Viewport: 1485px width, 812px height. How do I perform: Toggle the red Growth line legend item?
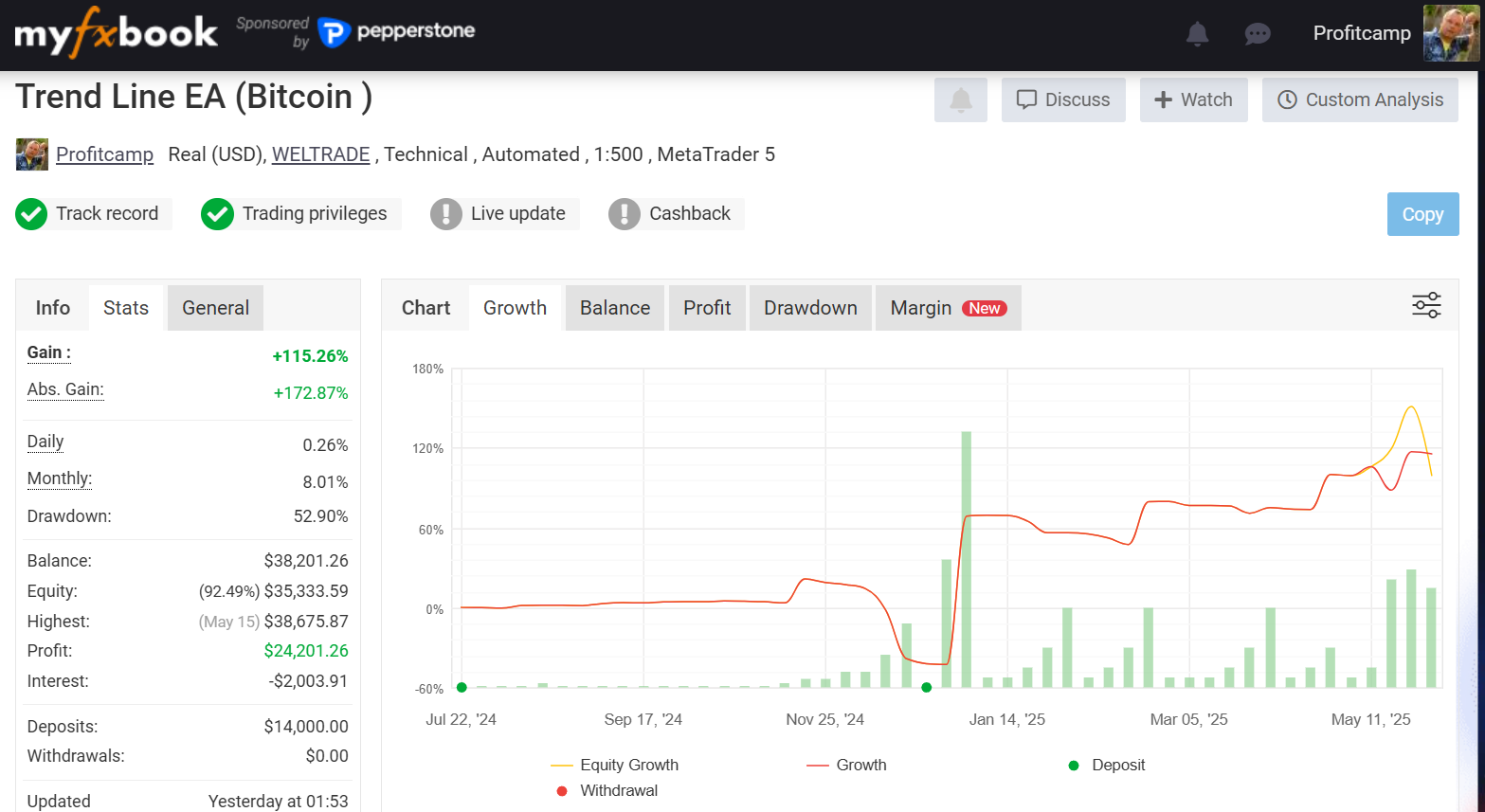point(846,765)
